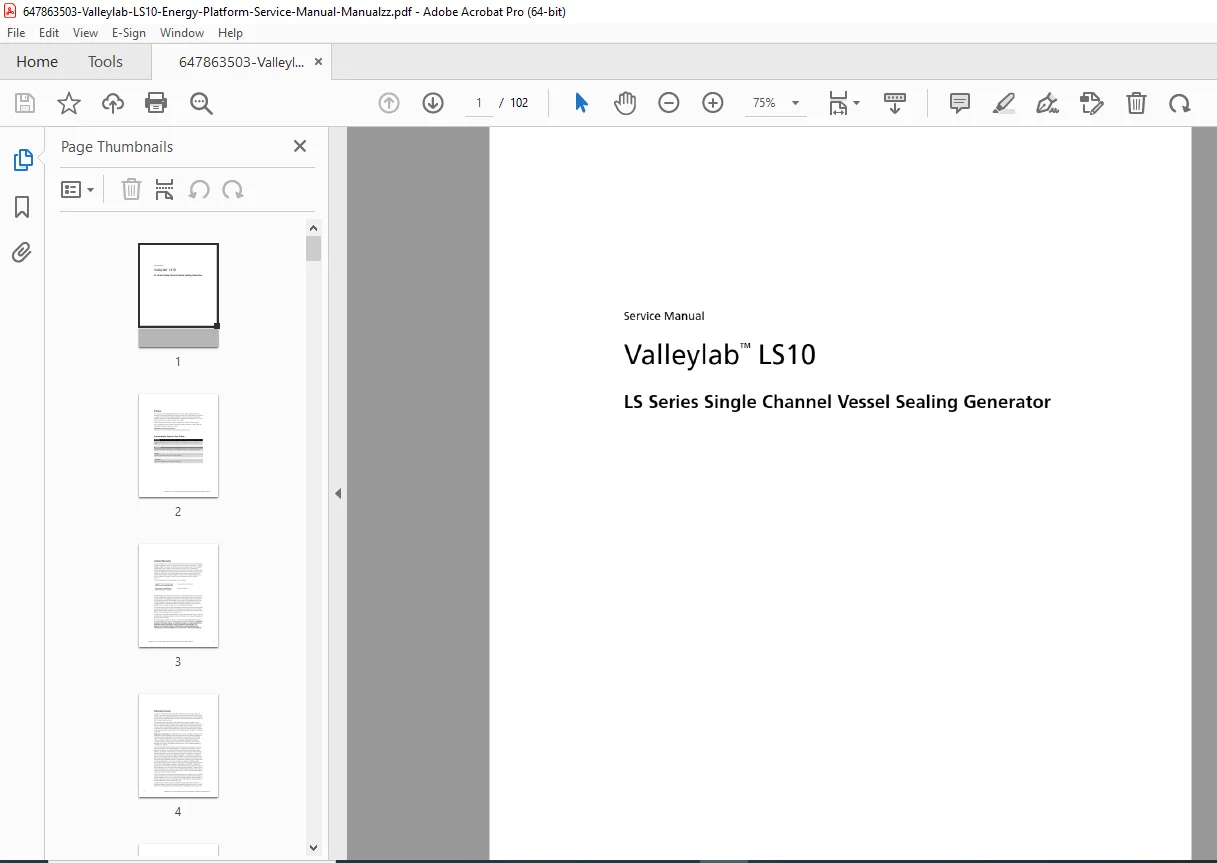Go to previous page arrow

[389, 103]
